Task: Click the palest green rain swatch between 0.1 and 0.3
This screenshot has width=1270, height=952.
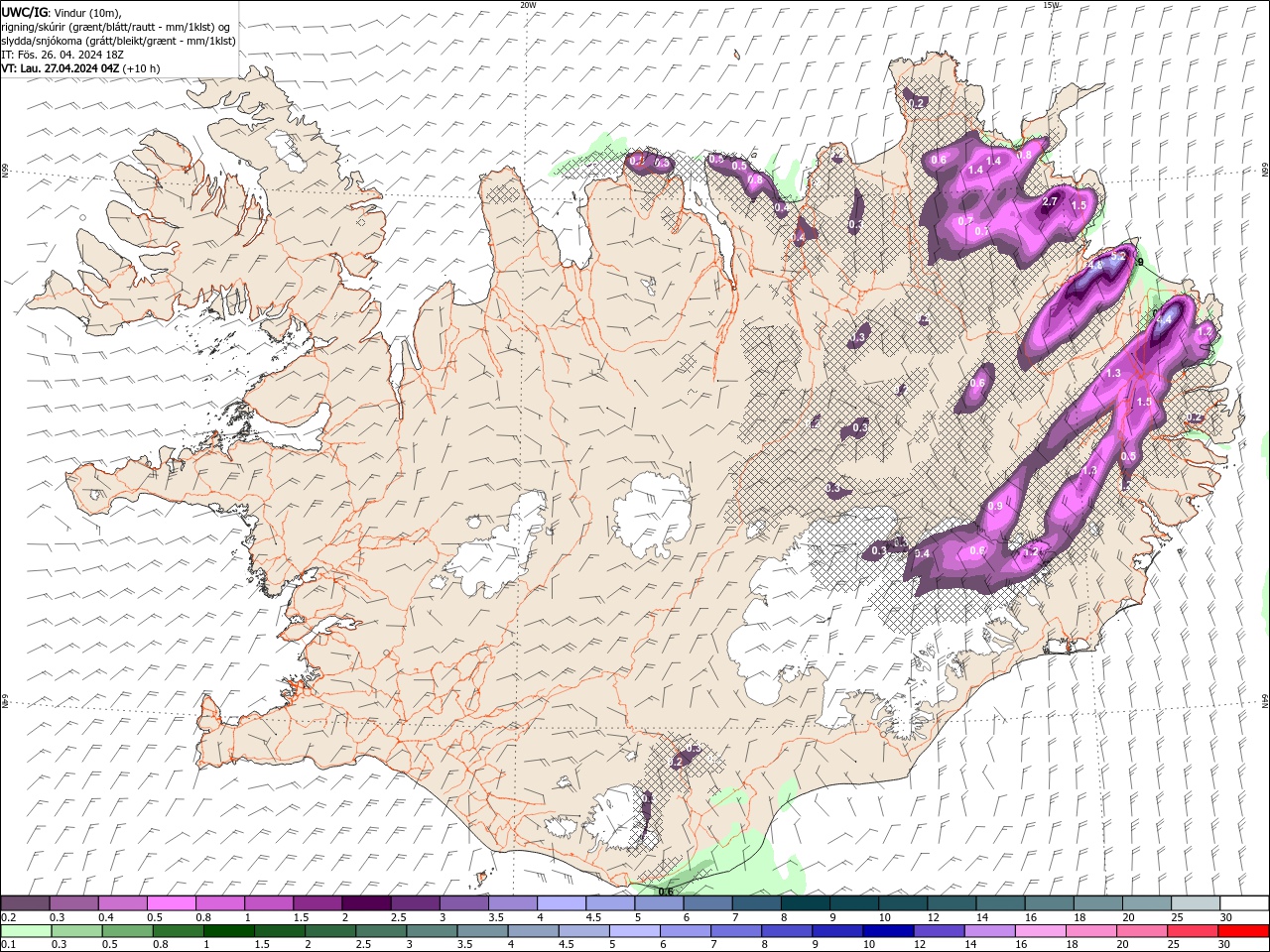Action: click(x=26, y=931)
